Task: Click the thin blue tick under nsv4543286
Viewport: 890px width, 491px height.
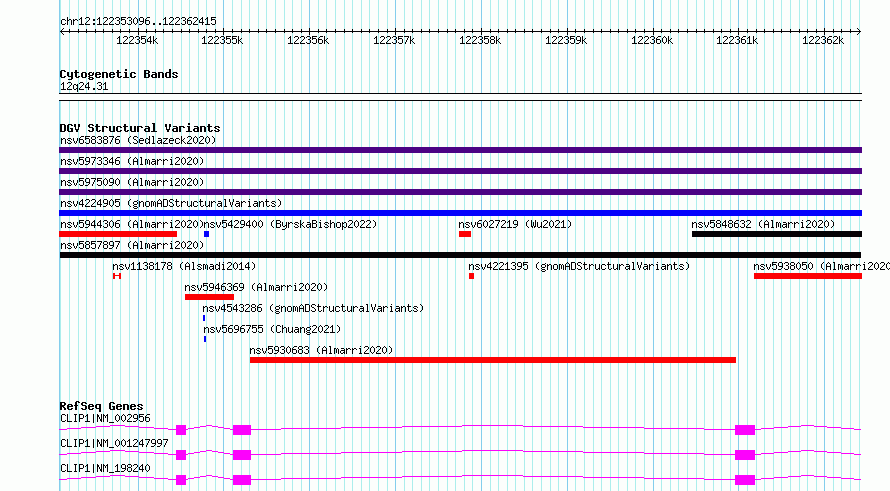Action: coord(204,318)
